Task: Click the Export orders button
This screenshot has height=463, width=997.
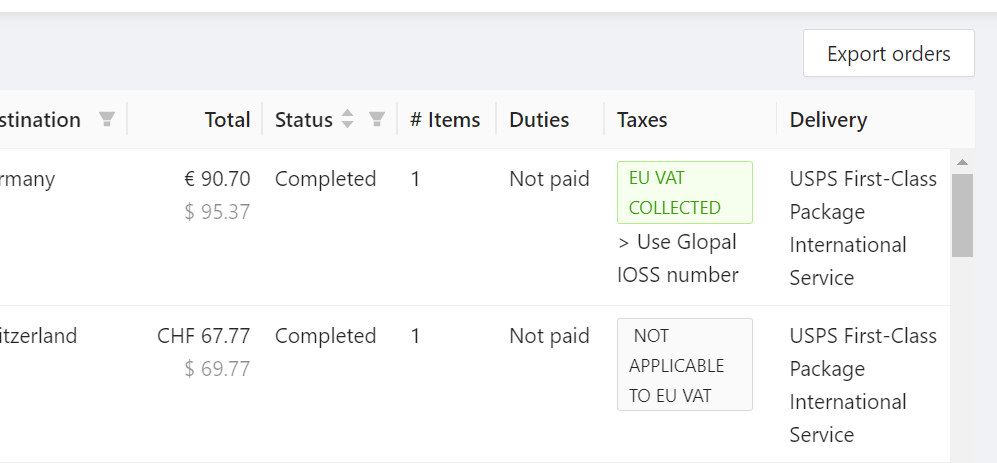Action: (x=888, y=53)
